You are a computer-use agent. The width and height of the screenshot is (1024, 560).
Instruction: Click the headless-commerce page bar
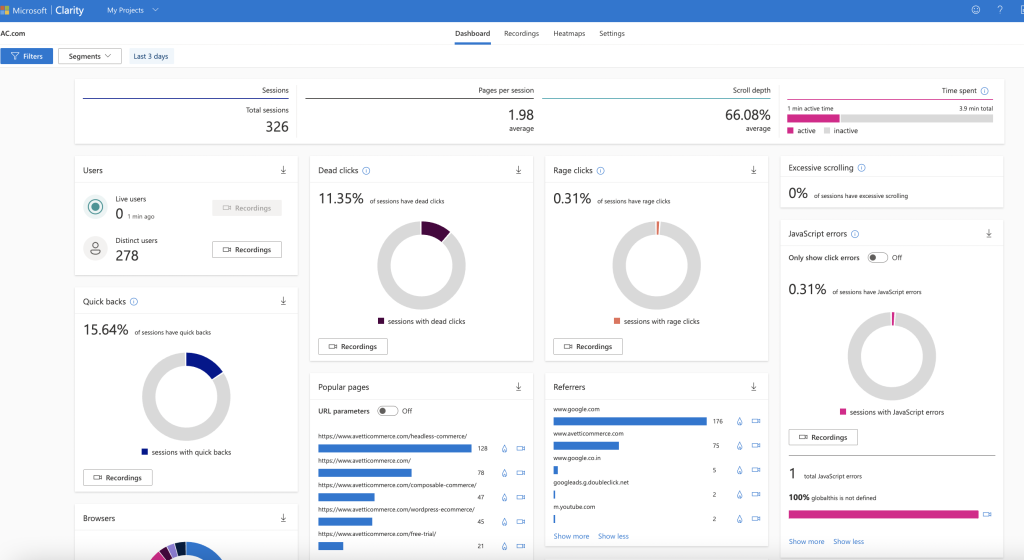[x=394, y=448]
